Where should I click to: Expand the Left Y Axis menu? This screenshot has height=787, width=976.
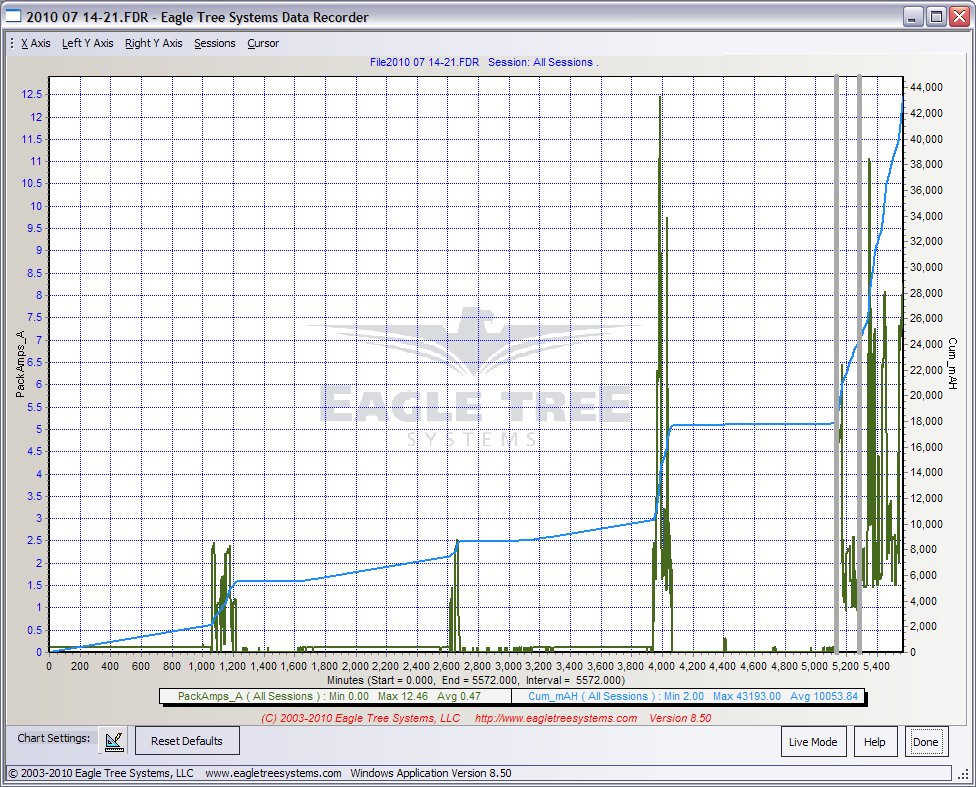click(88, 43)
